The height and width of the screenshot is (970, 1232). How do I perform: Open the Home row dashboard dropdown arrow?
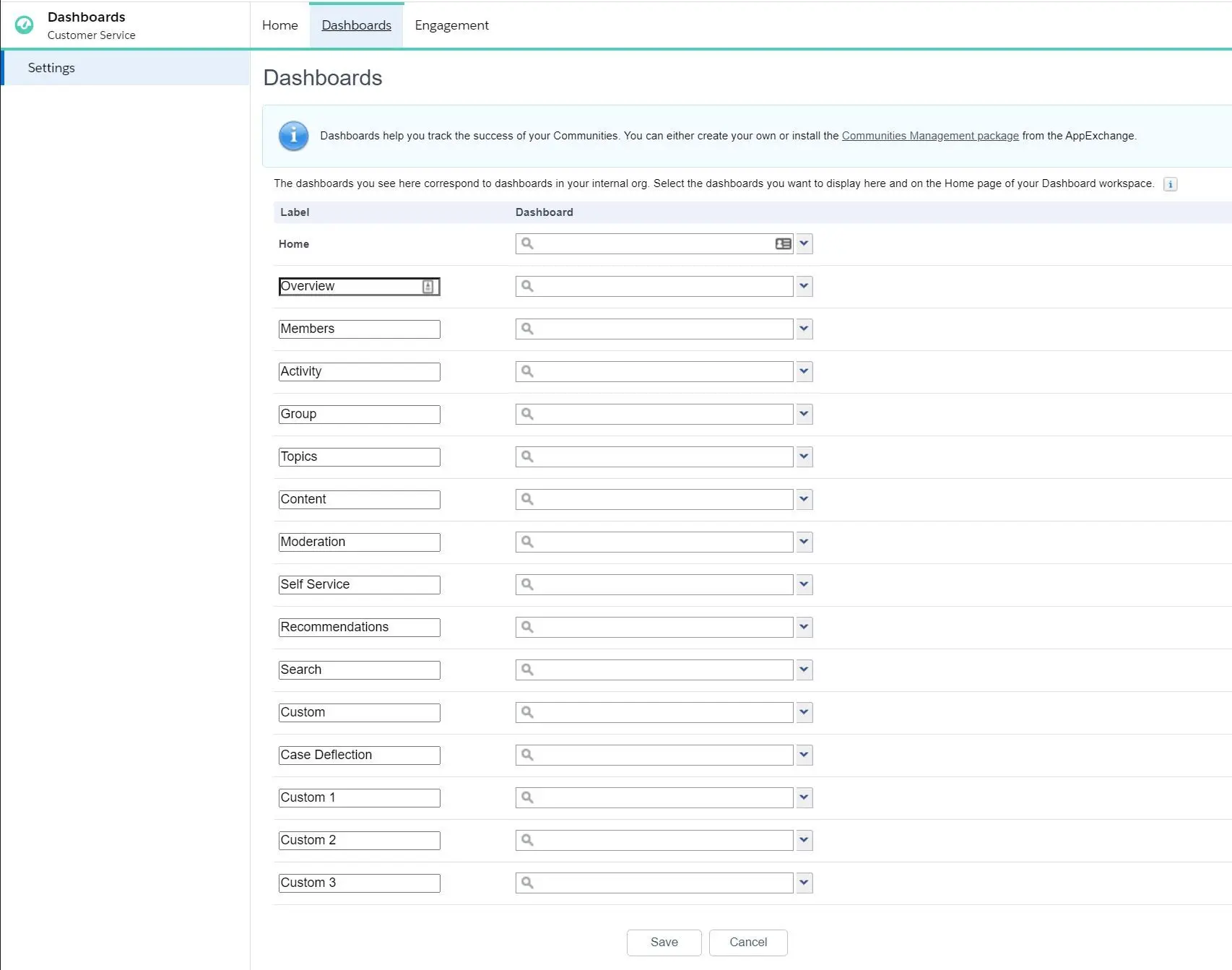tap(804, 243)
